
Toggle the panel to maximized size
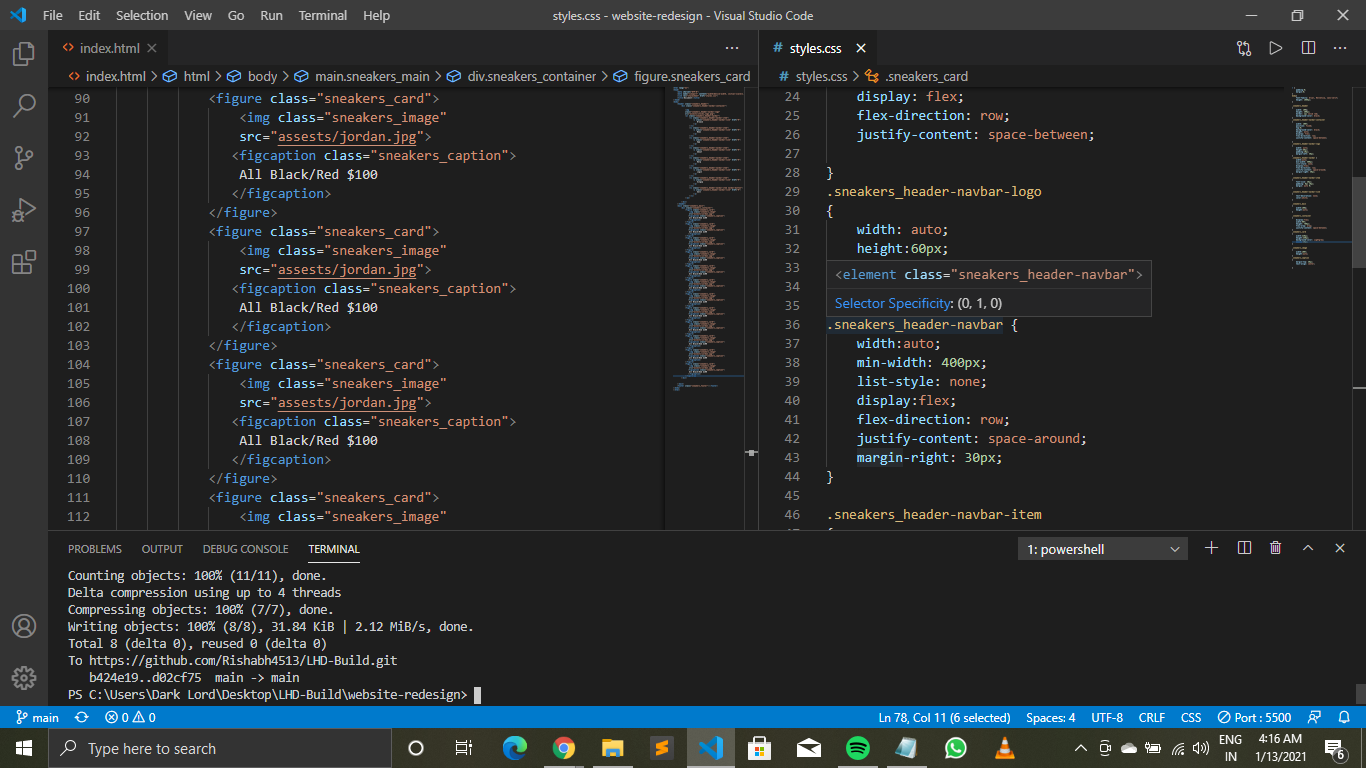[x=1307, y=548]
